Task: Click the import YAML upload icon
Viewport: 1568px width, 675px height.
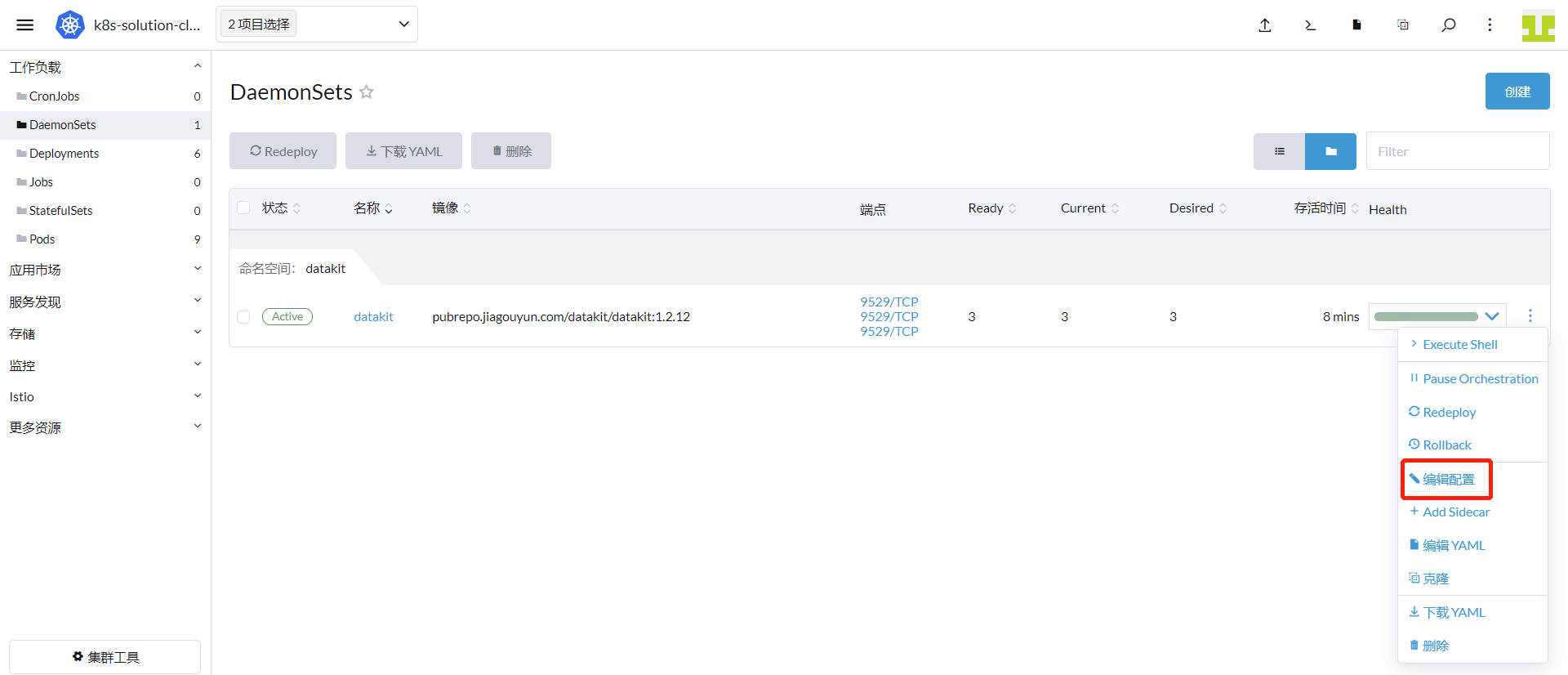Action: pos(1265,25)
